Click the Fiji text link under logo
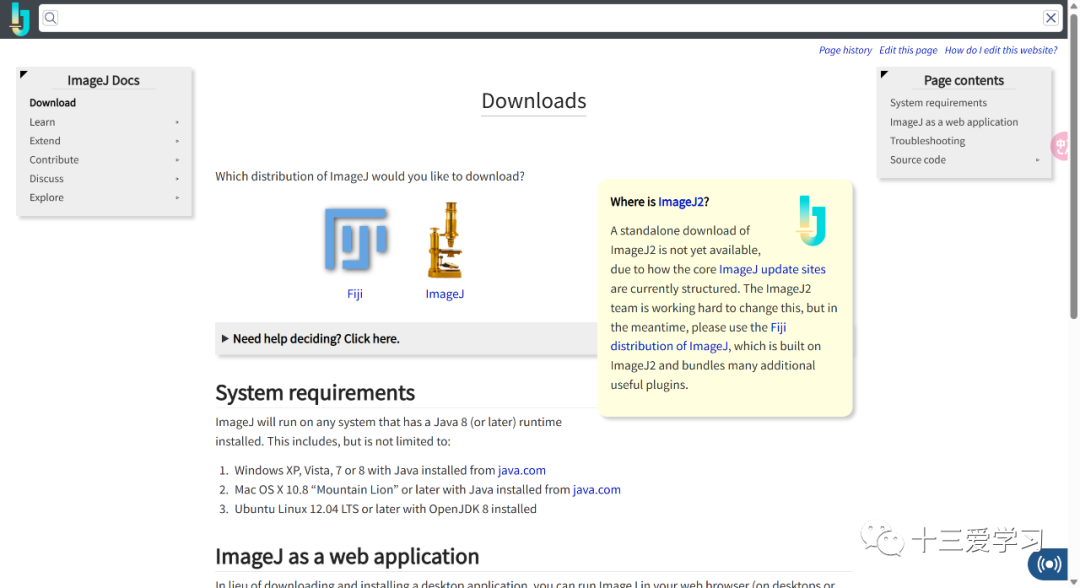1080x588 pixels. (x=355, y=294)
